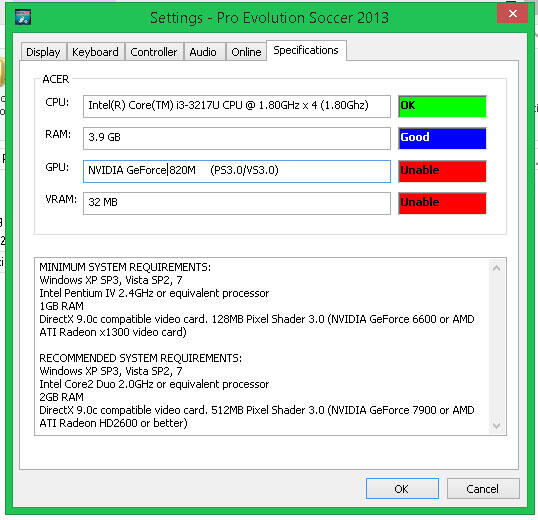Focus the GPU NVIDIA GeForce field
Image resolution: width=538 pixels, height=520 pixels.
[x=237, y=171]
